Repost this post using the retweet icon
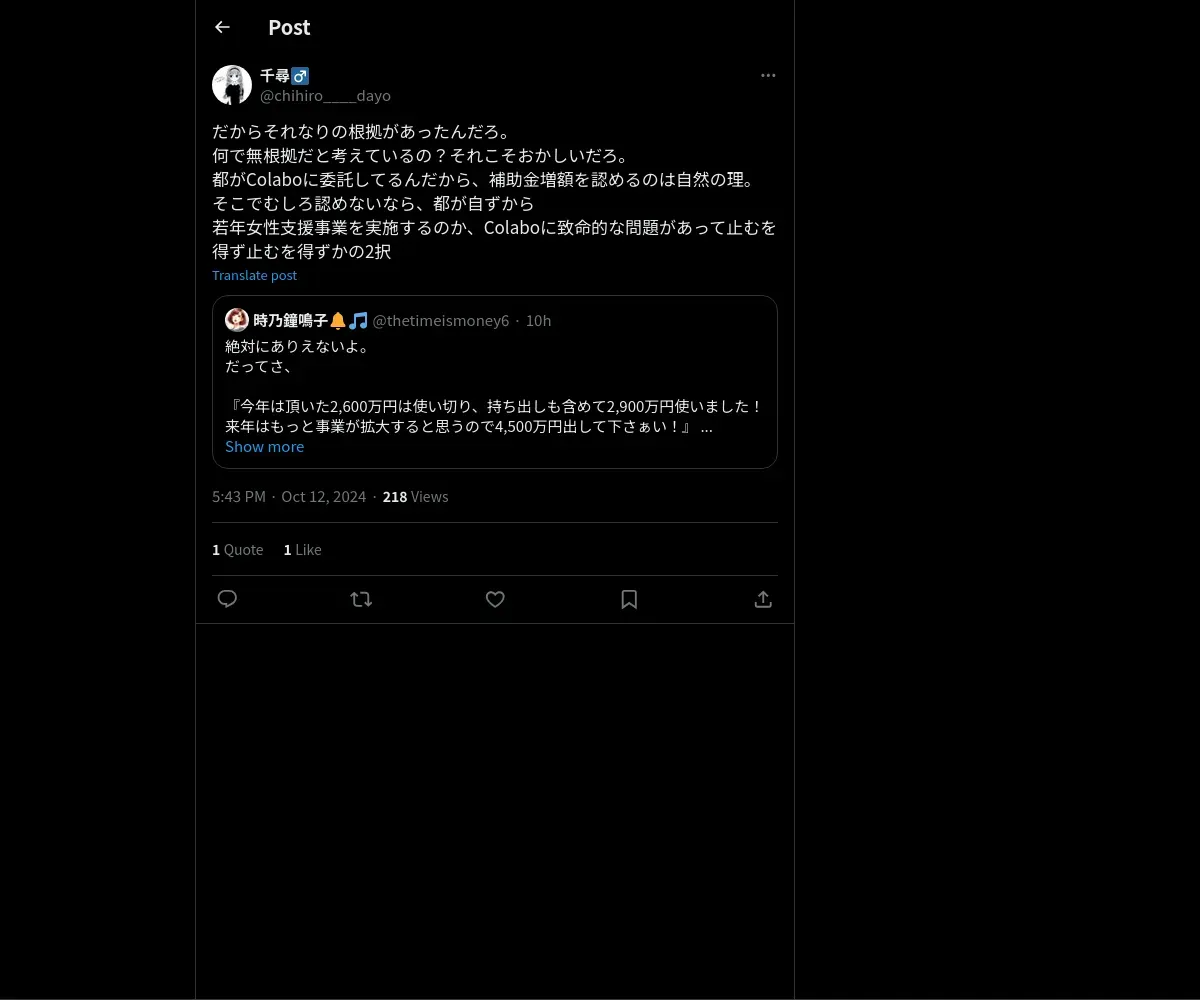The height and width of the screenshot is (1000, 1200). [361, 599]
